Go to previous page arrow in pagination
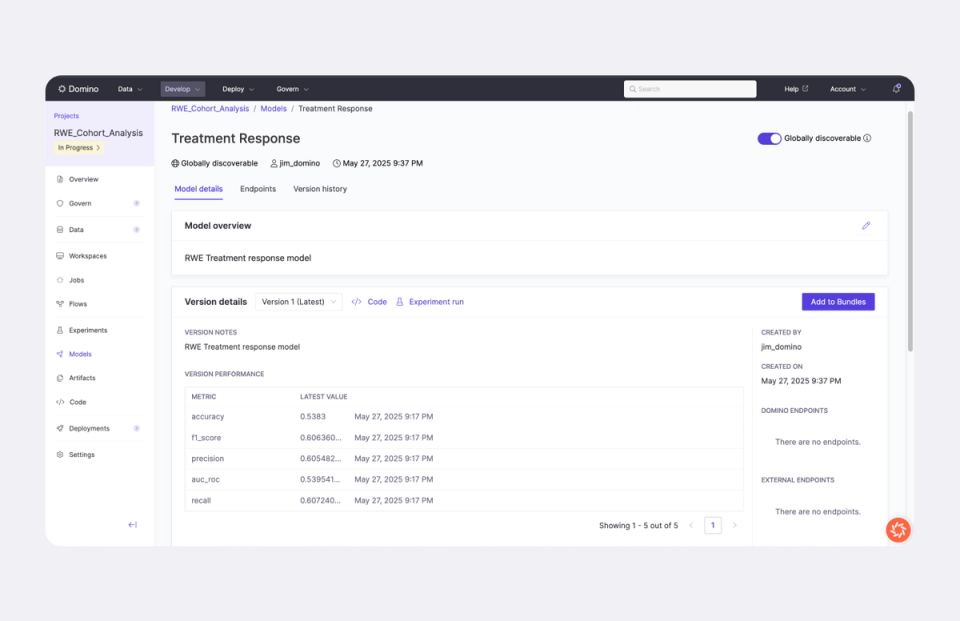The height and width of the screenshot is (621, 960). point(691,525)
